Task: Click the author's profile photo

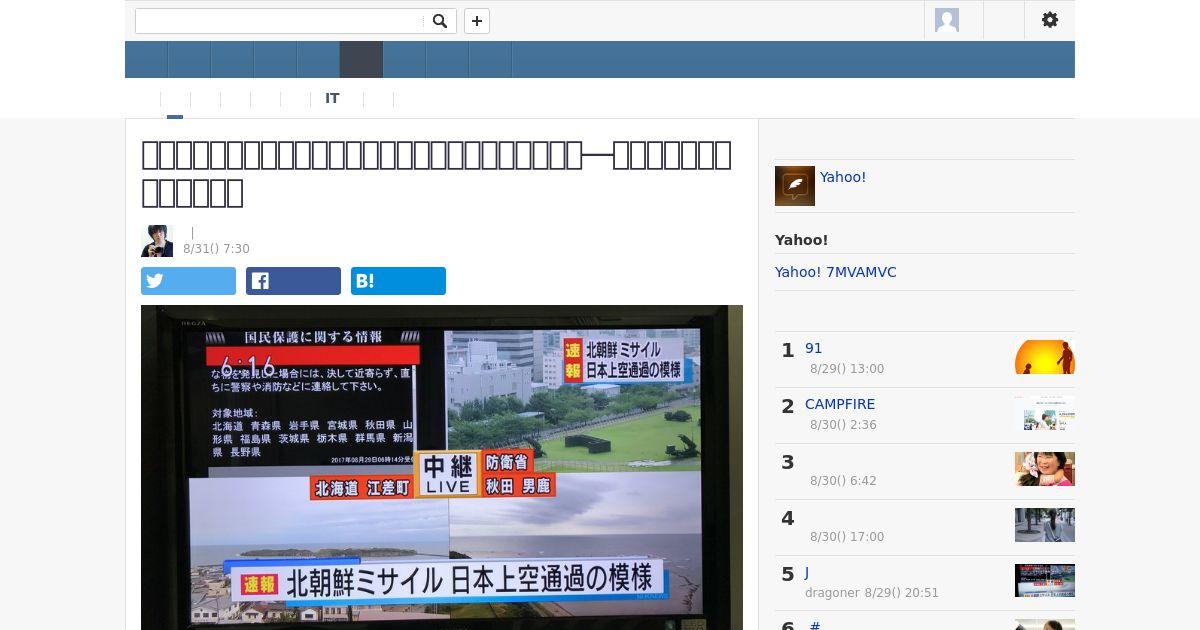Action: [x=157, y=241]
